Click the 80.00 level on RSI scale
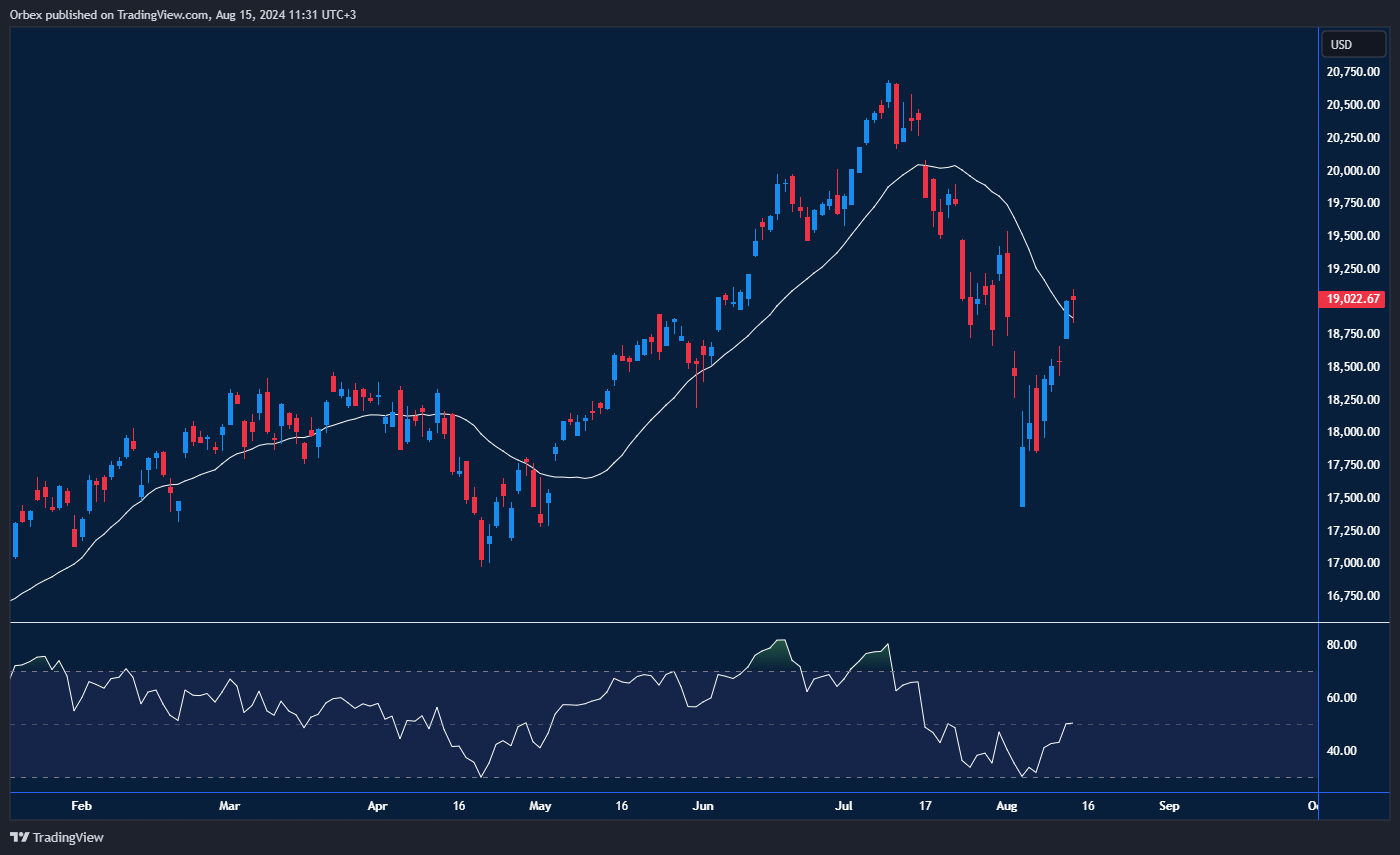 pos(1342,645)
